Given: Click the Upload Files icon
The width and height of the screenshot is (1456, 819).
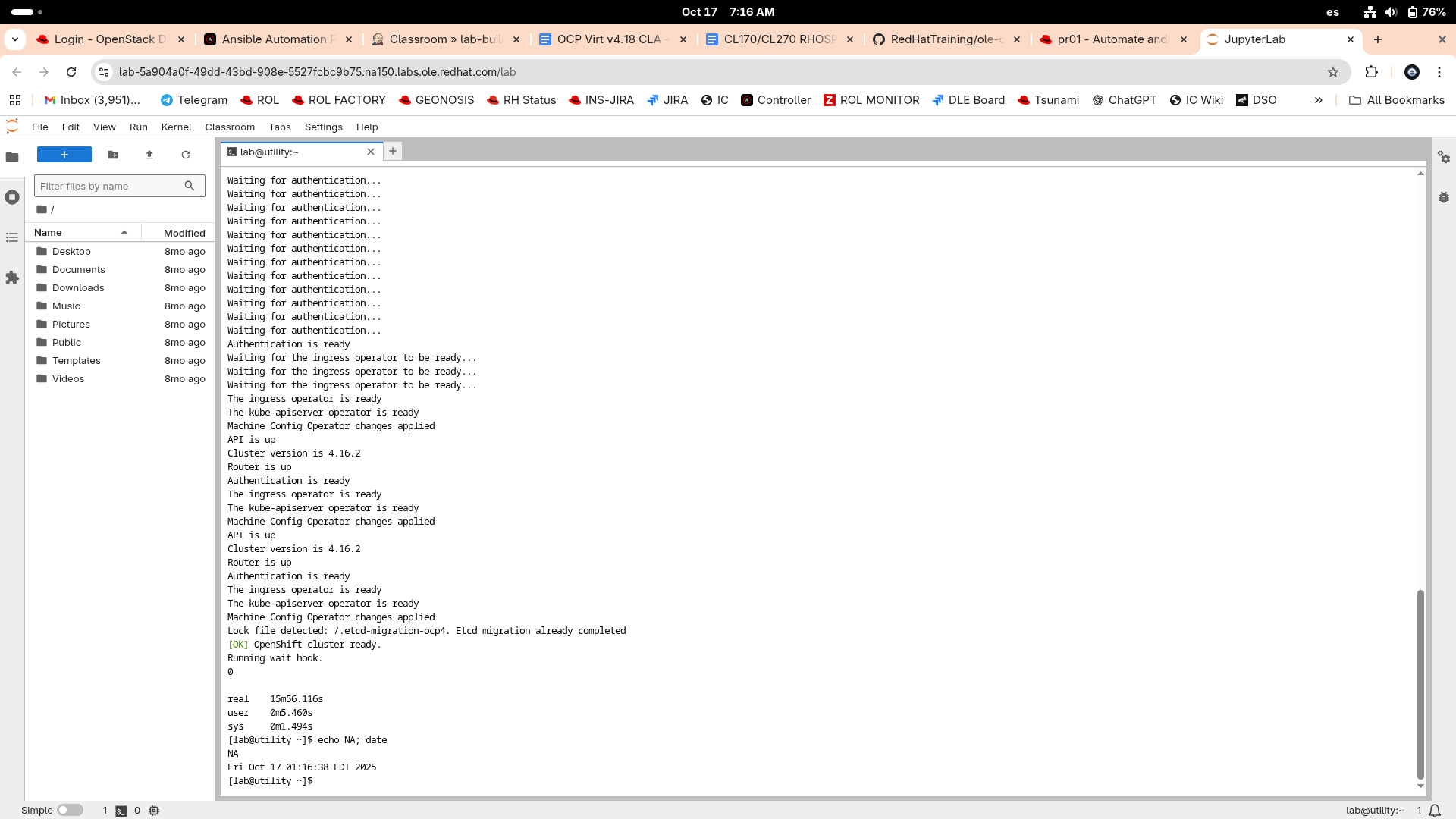Looking at the screenshot, I should pos(149,155).
